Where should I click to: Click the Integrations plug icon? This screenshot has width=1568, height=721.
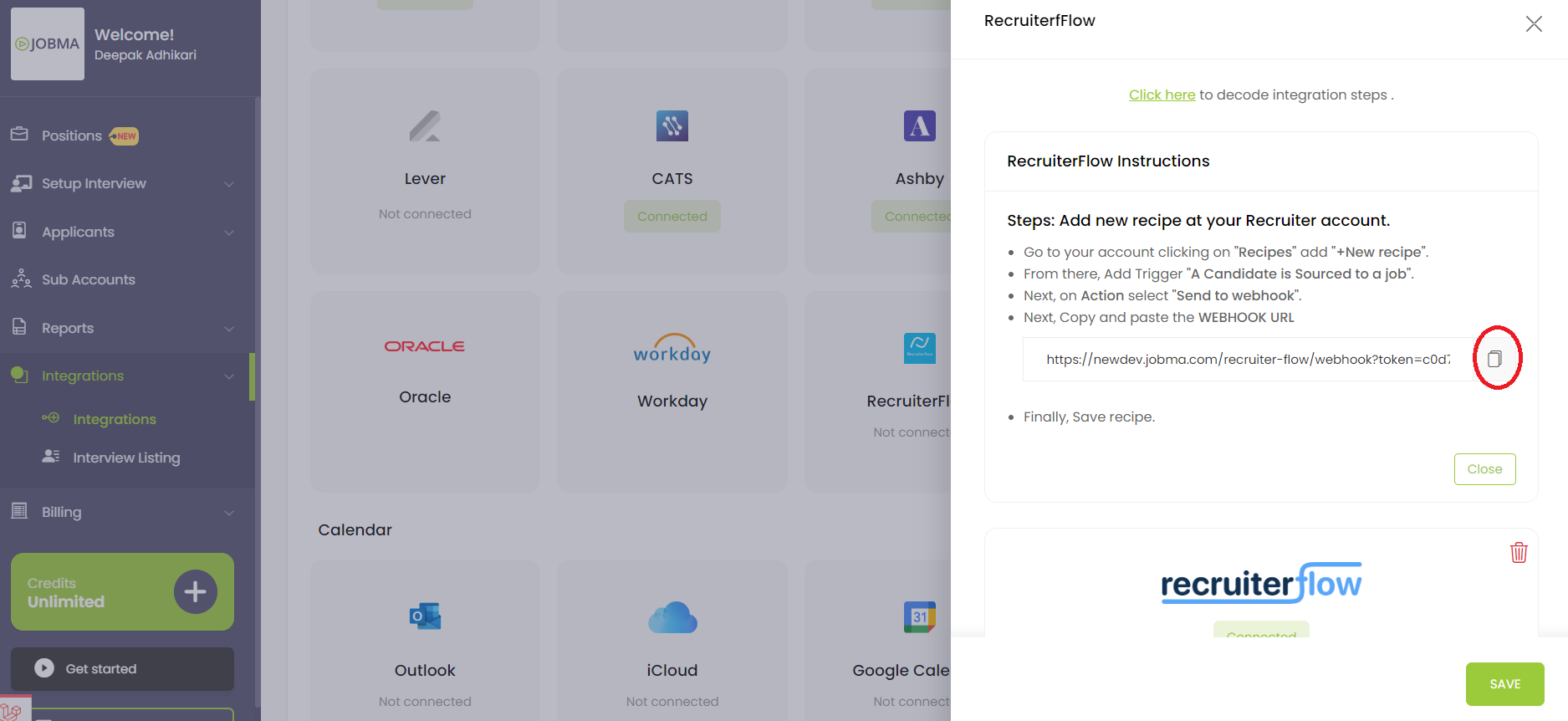[19, 375]
